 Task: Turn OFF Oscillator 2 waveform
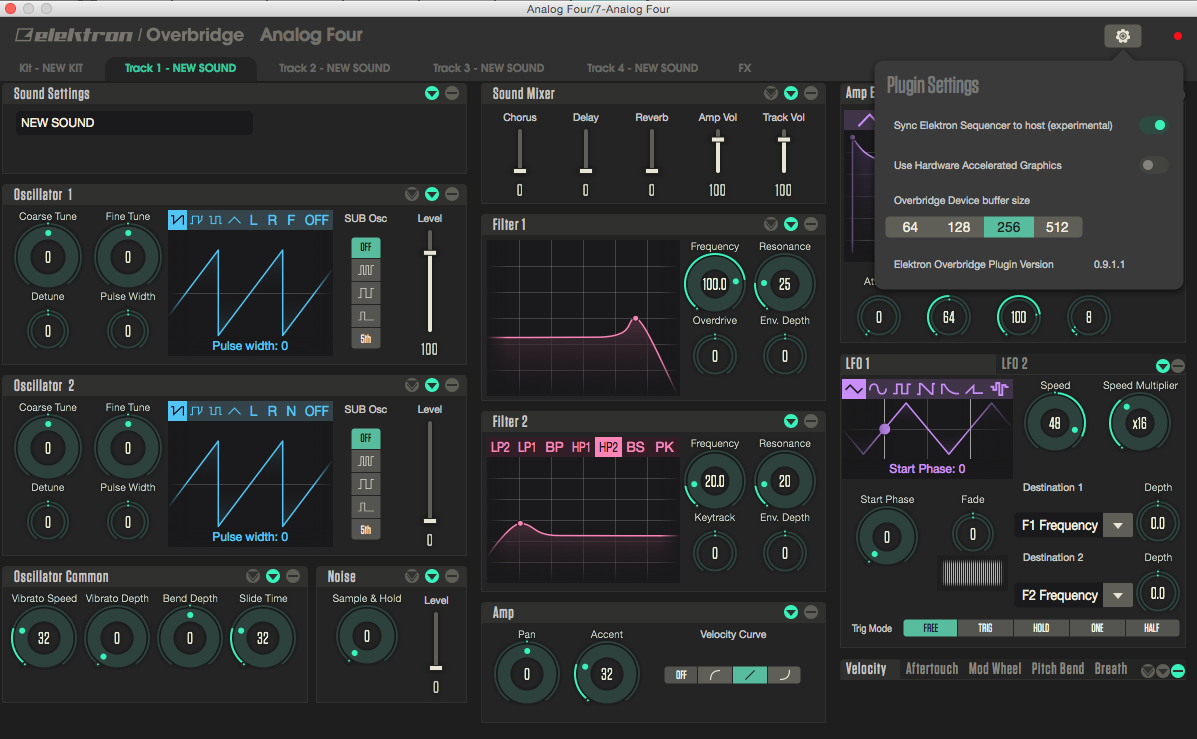[316, 411]
